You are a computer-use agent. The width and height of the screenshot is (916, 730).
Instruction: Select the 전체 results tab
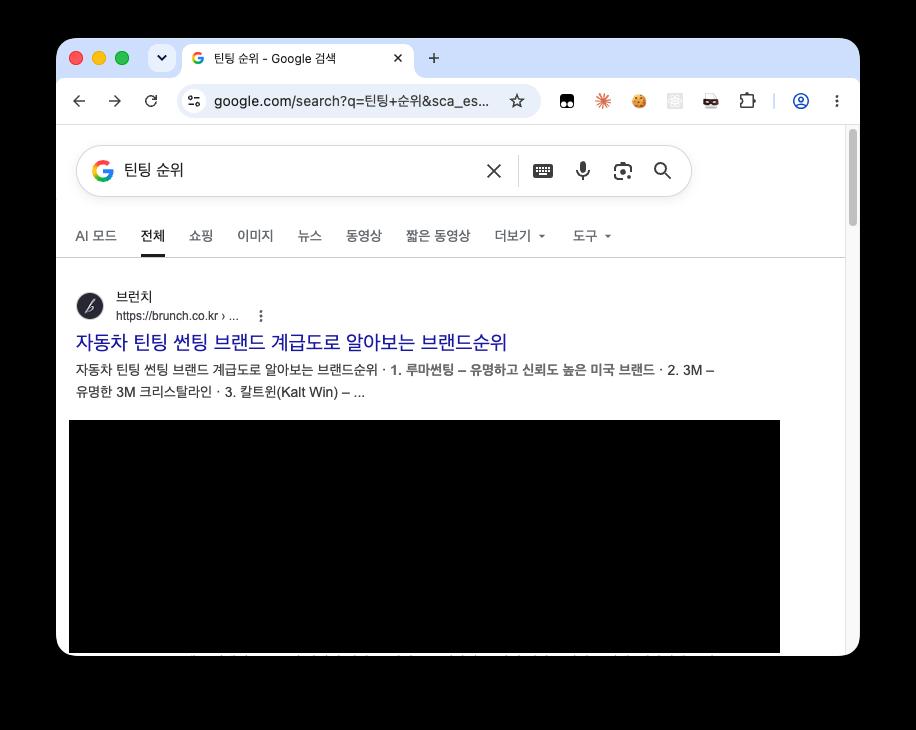click(x=153, y=236)
